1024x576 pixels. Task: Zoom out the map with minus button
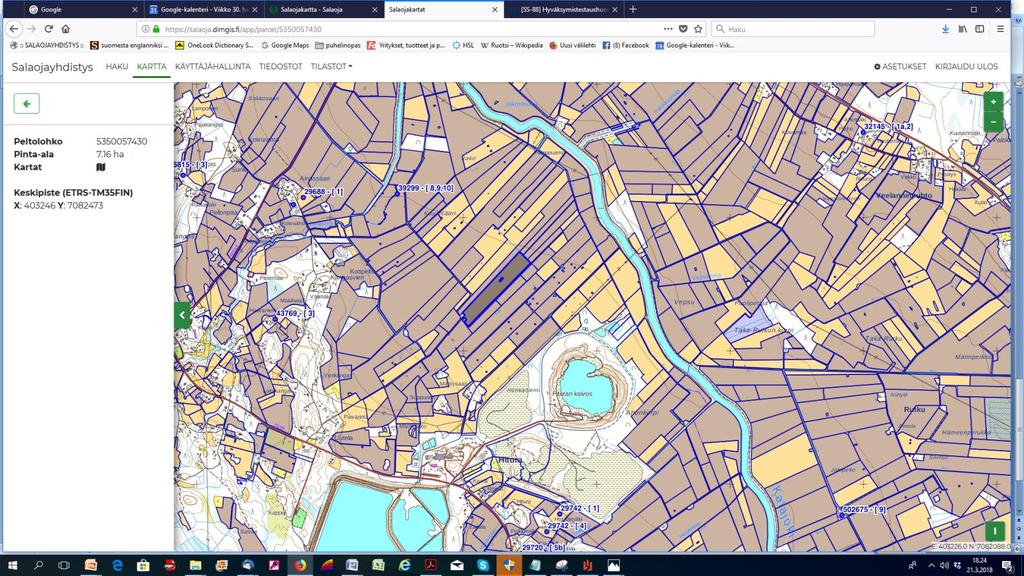(993, 121)
